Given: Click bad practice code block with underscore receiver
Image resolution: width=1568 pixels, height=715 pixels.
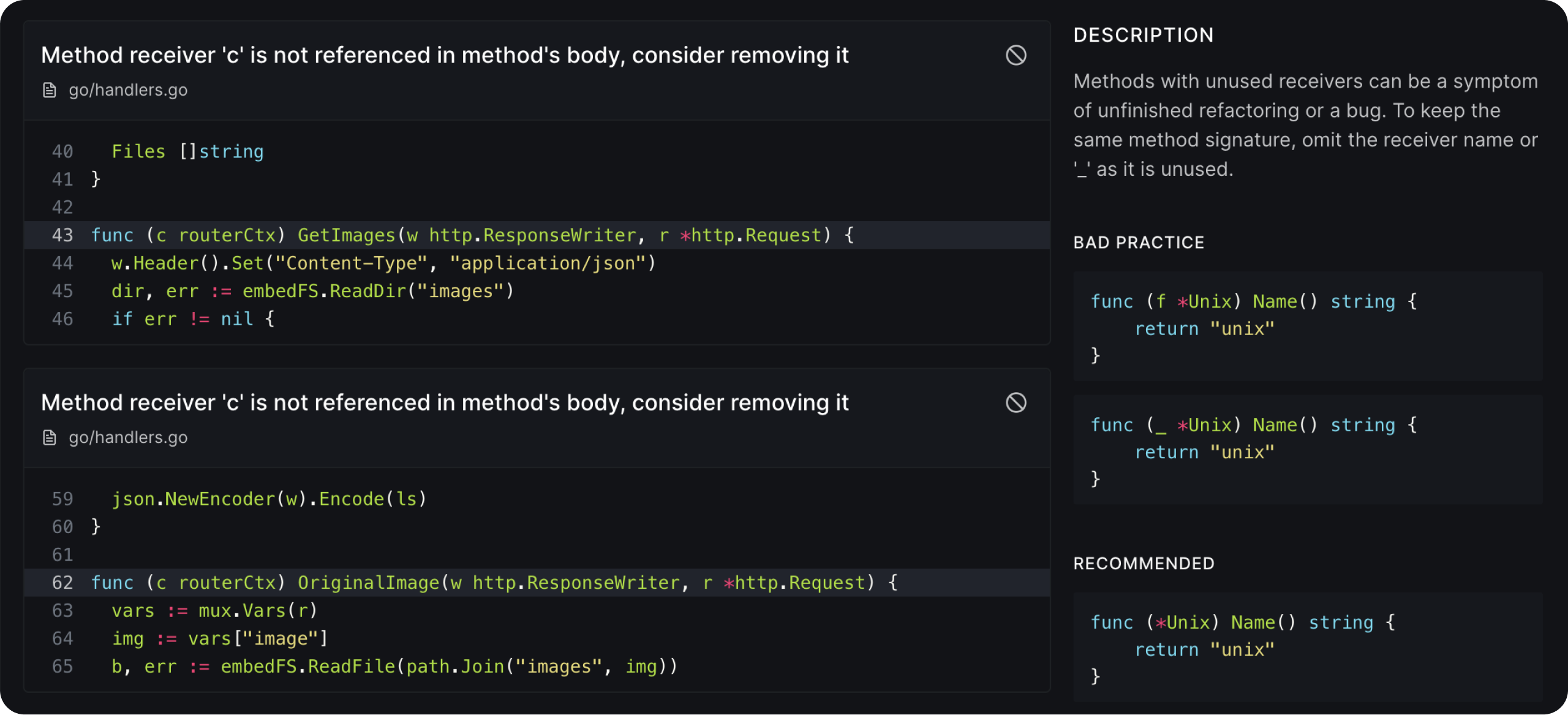Looking at the screenshot, I should 1307,450.
